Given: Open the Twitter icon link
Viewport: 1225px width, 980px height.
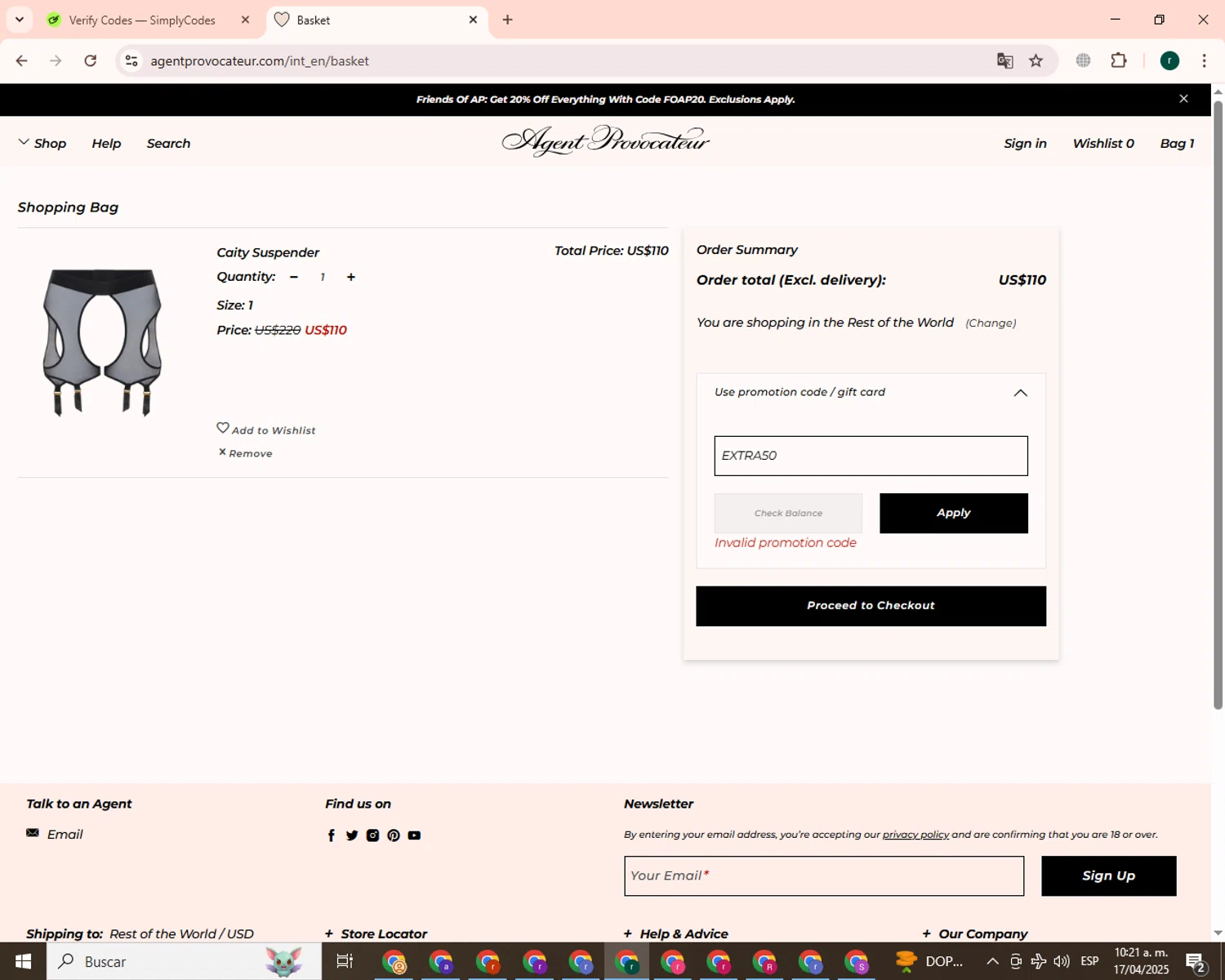Looking at the screenshot, I should click(352, 835).
